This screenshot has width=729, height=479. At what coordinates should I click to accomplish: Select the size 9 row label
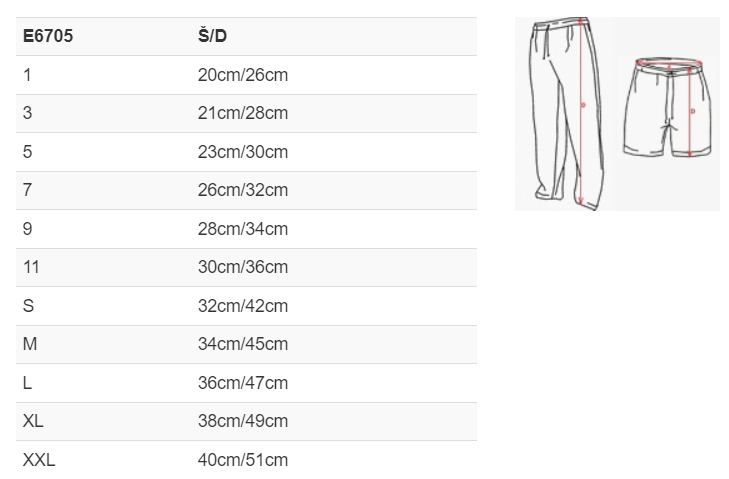(27, 229)
